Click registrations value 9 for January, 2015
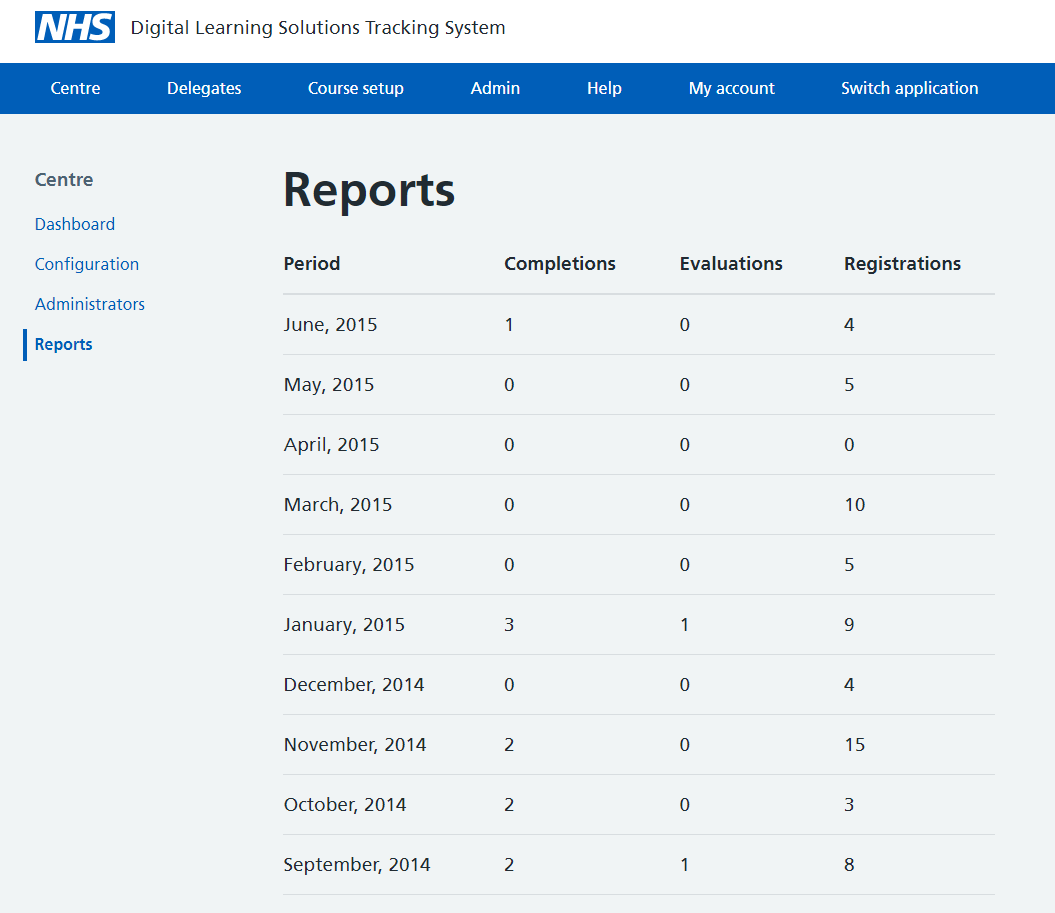This screenshot has height=913, width=1055. click(x=849, y=624)
